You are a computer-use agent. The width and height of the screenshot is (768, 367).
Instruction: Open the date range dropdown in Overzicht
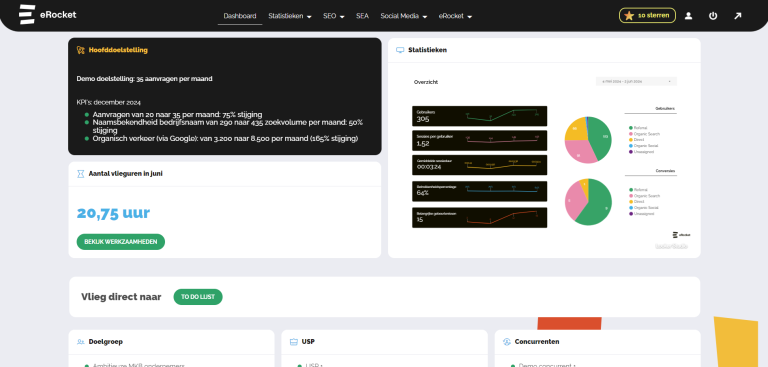pos(636,81)
